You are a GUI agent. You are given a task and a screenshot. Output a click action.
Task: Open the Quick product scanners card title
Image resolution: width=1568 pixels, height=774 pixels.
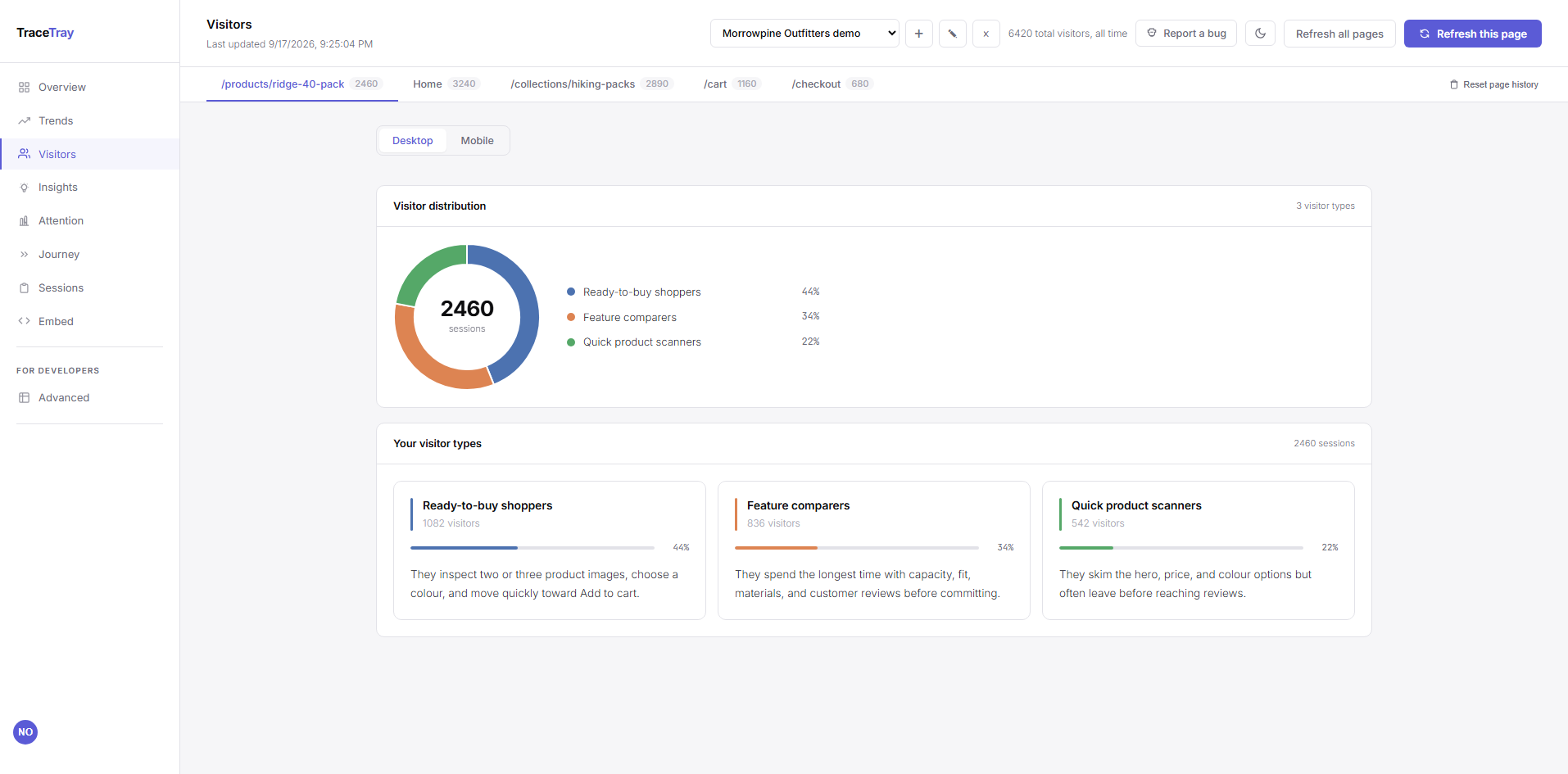click(1136, 505)
